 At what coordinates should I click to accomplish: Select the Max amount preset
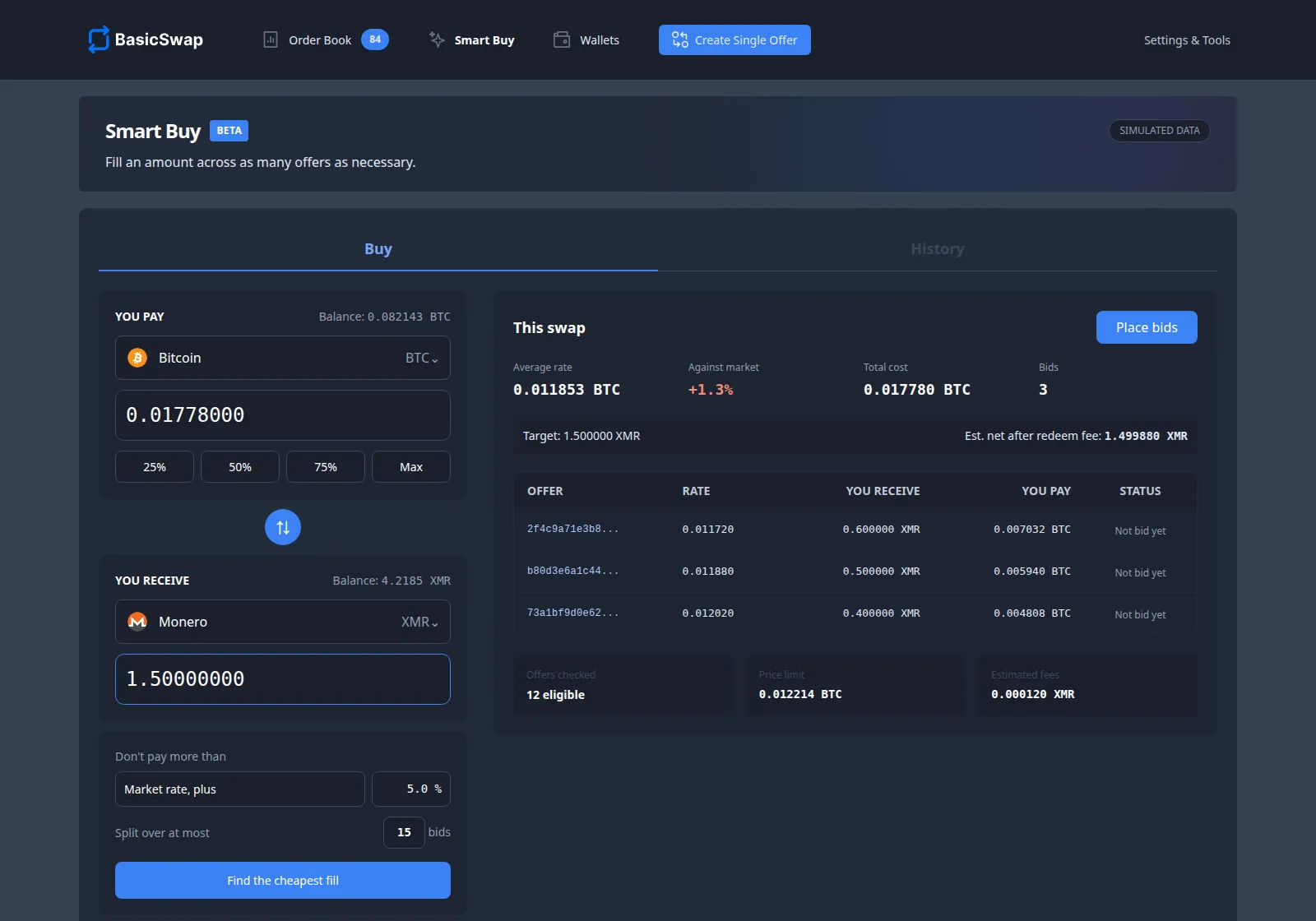[411, 466]
